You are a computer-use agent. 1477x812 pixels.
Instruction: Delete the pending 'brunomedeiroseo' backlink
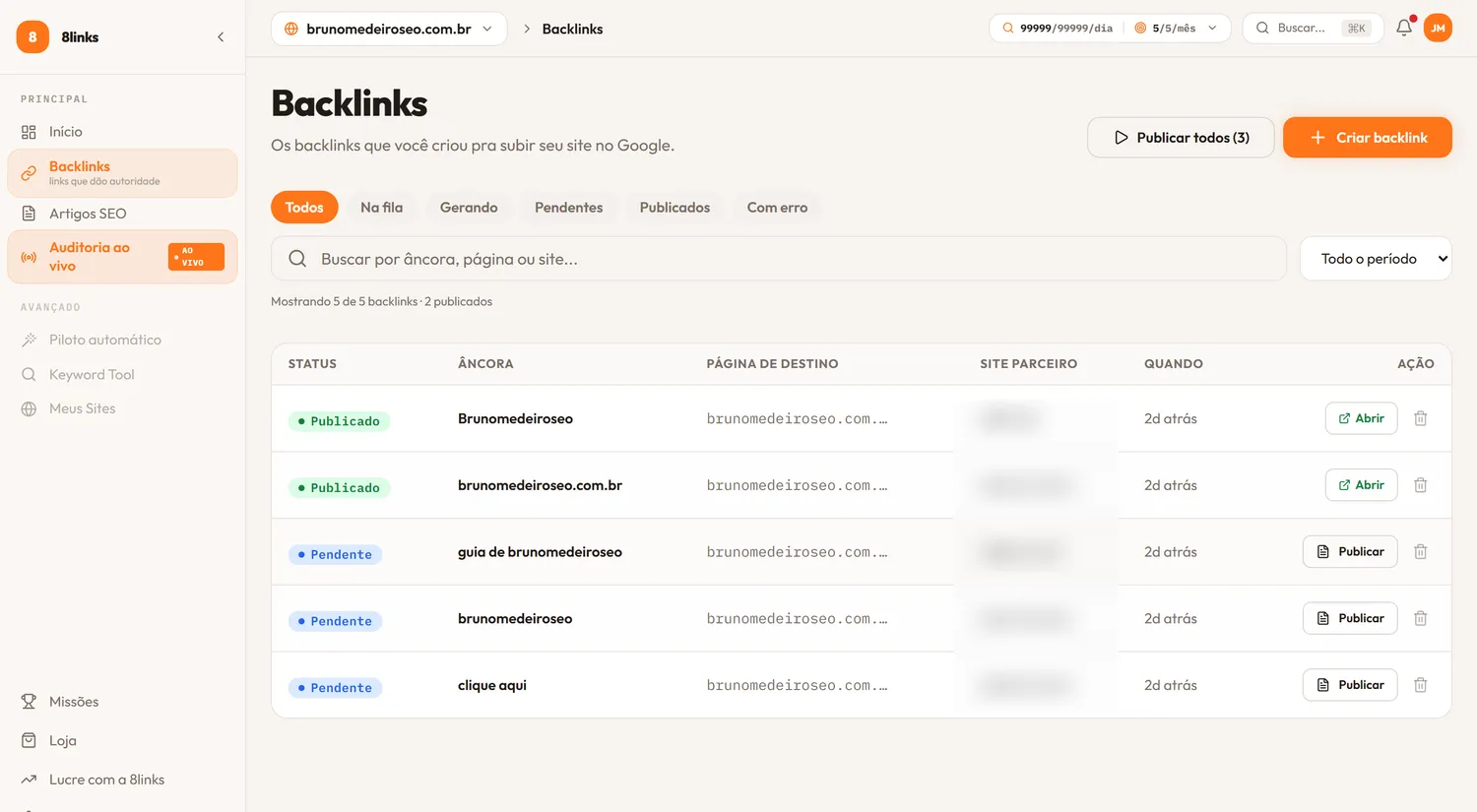pyautogui.click(x=1421, y=618)
